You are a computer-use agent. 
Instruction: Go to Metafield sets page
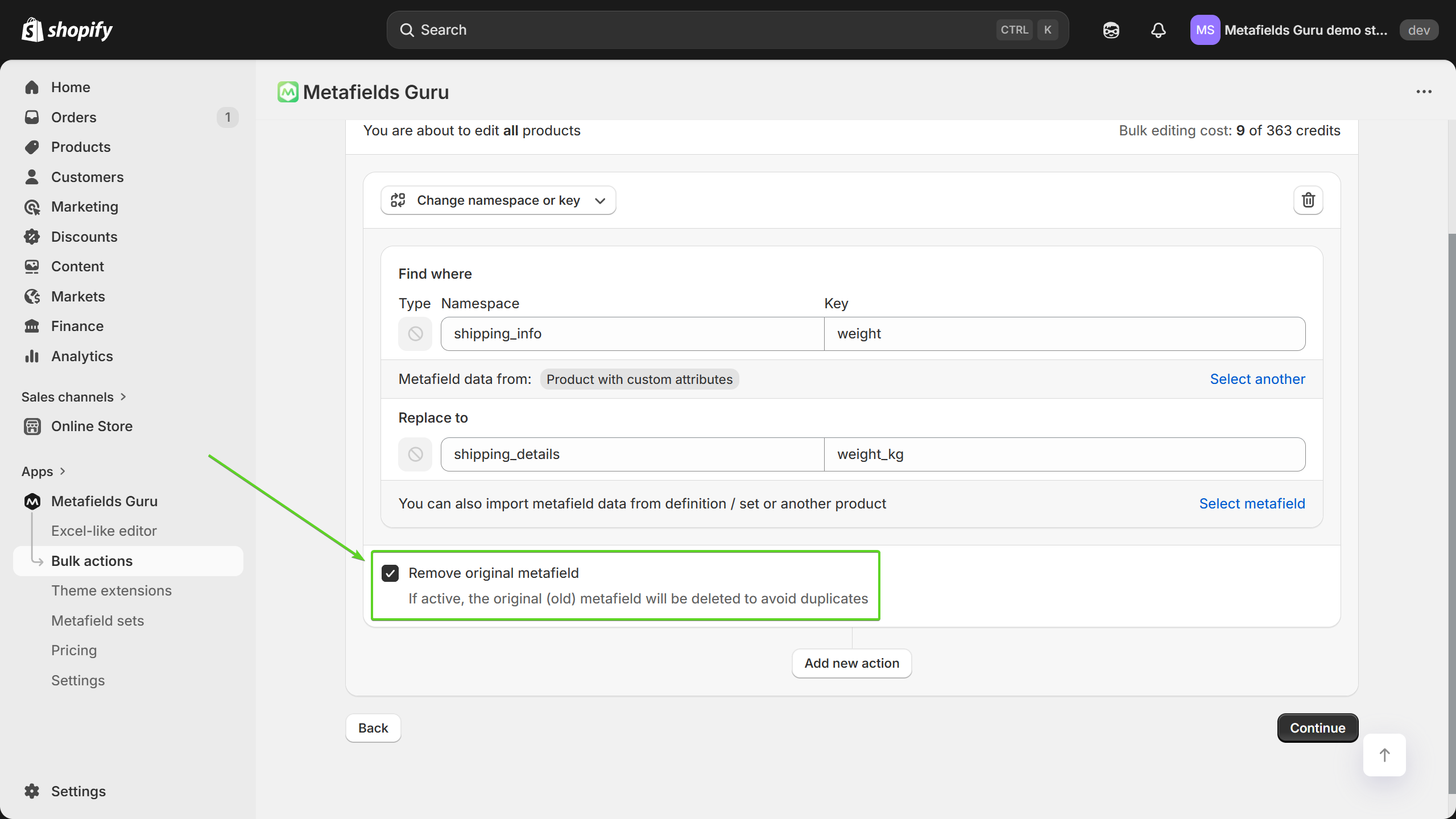coord(97,621)
